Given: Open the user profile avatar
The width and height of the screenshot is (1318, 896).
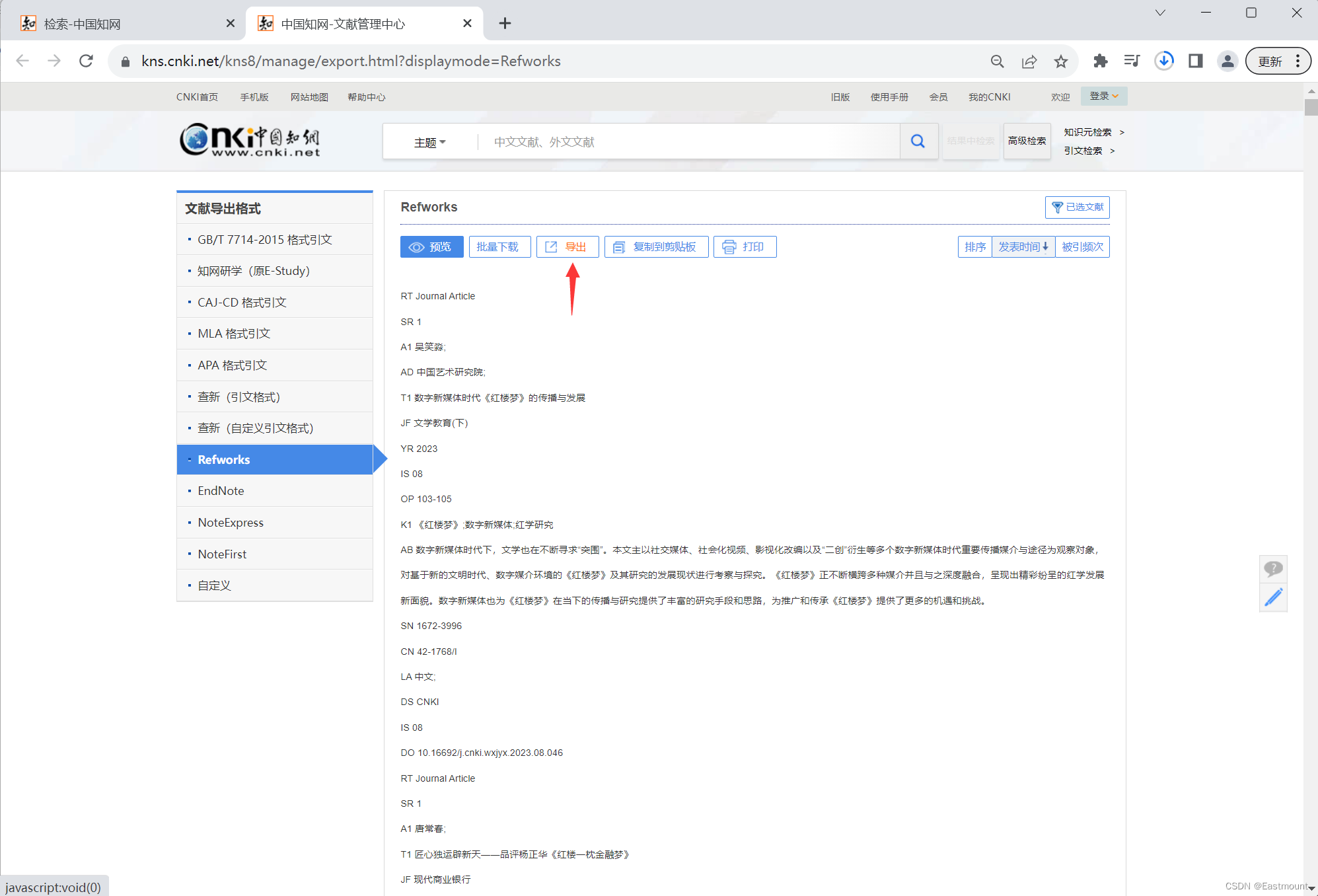Looking at the screenshot, I should (1227, 61).
